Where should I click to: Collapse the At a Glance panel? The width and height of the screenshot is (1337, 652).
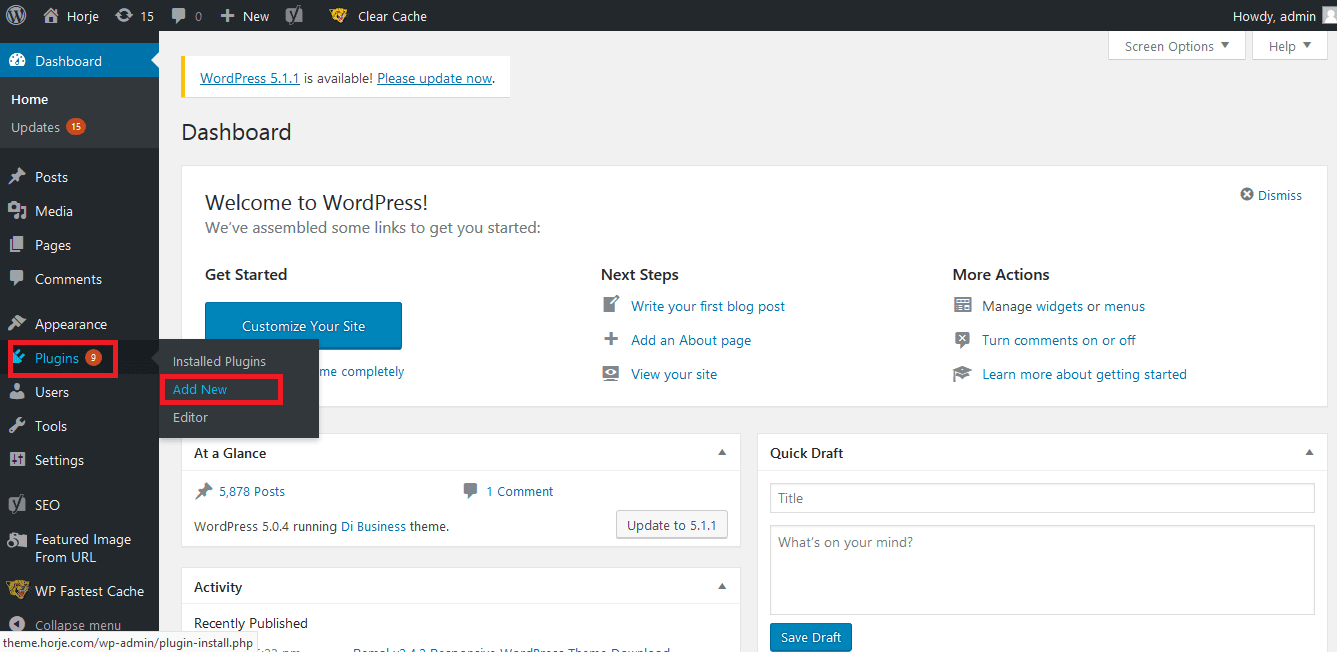[722, 452]
